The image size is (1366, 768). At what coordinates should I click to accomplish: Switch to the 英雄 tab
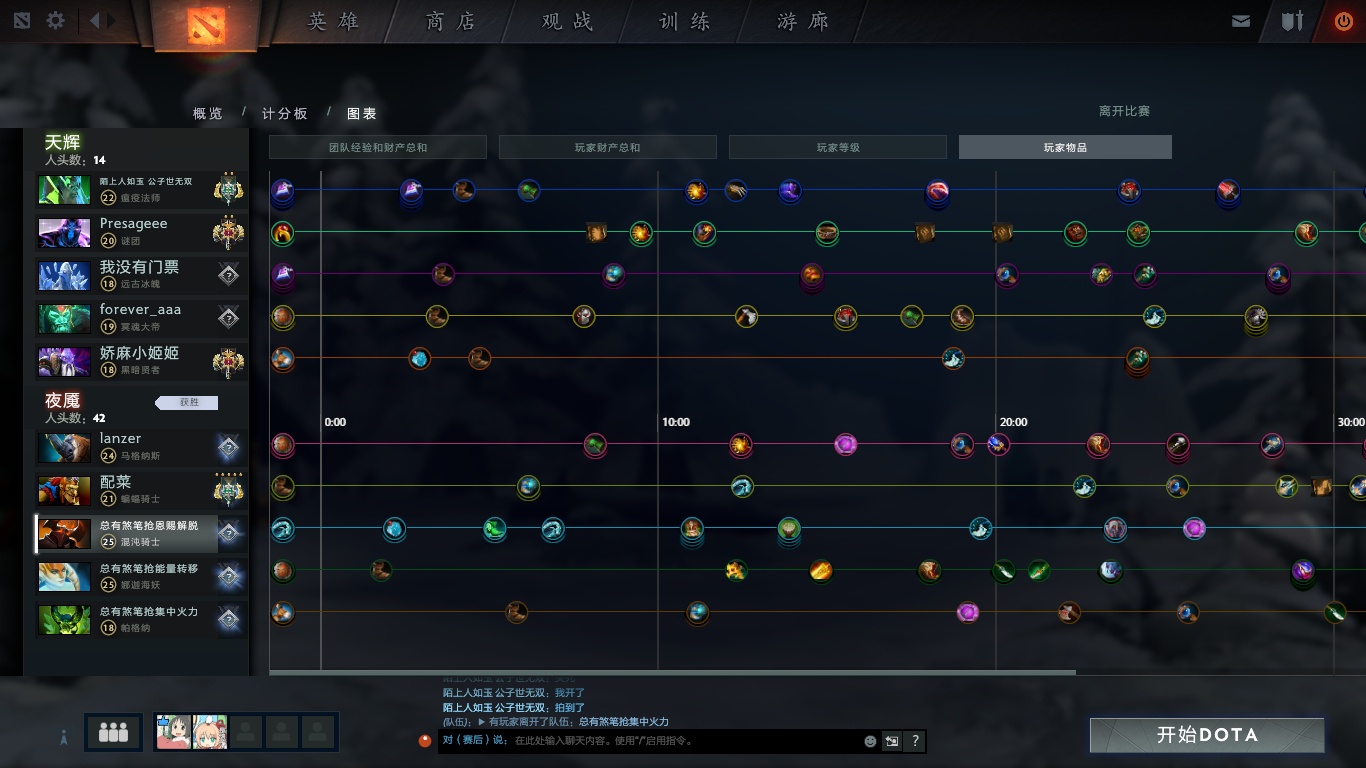coord(333,21)
